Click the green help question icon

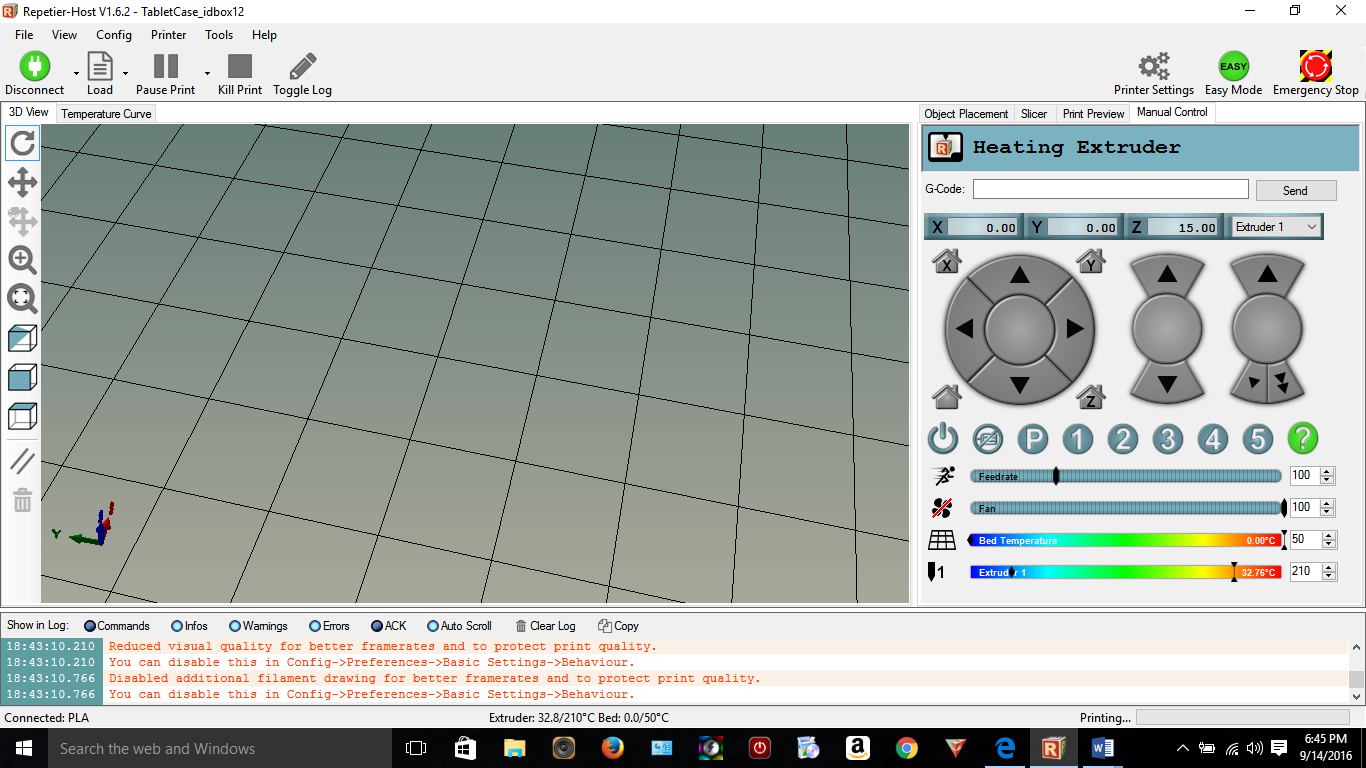pyautogui.click(x=1302, y=438)
